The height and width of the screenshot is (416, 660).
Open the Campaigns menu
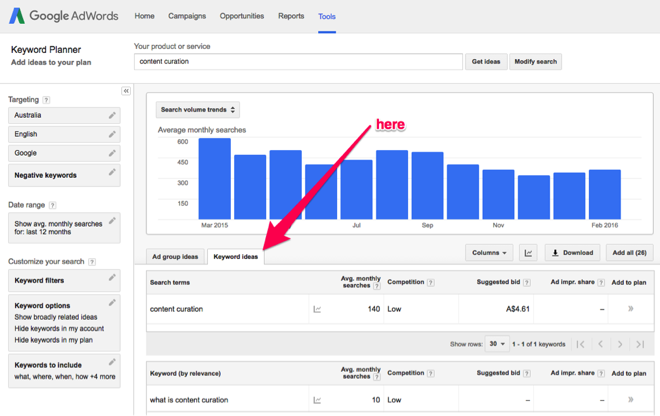click(x=187, y=16)
